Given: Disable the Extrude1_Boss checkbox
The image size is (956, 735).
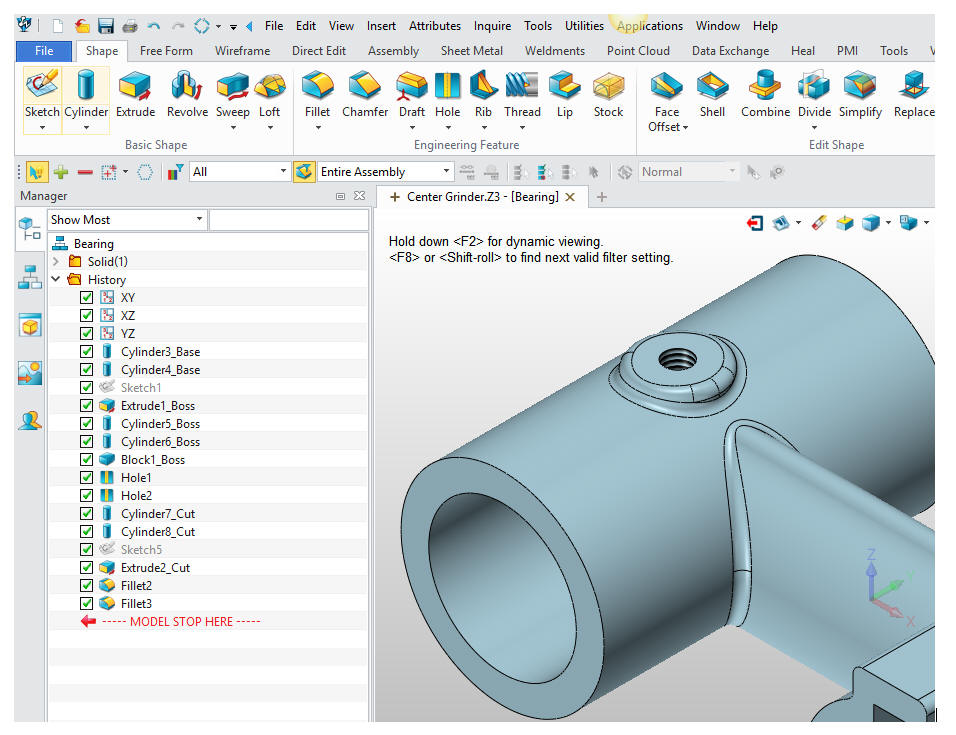Looking at the screenshot, I should coord(87,406).
